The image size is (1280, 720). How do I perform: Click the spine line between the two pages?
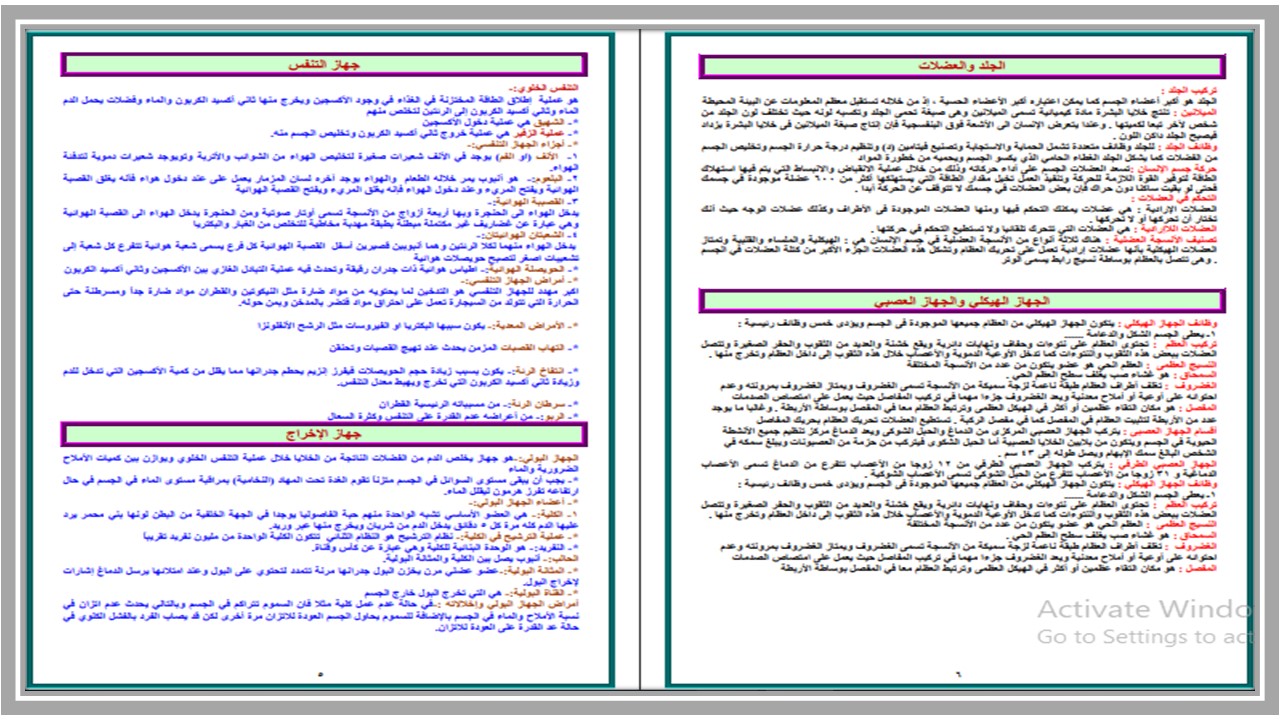point(640,360)
